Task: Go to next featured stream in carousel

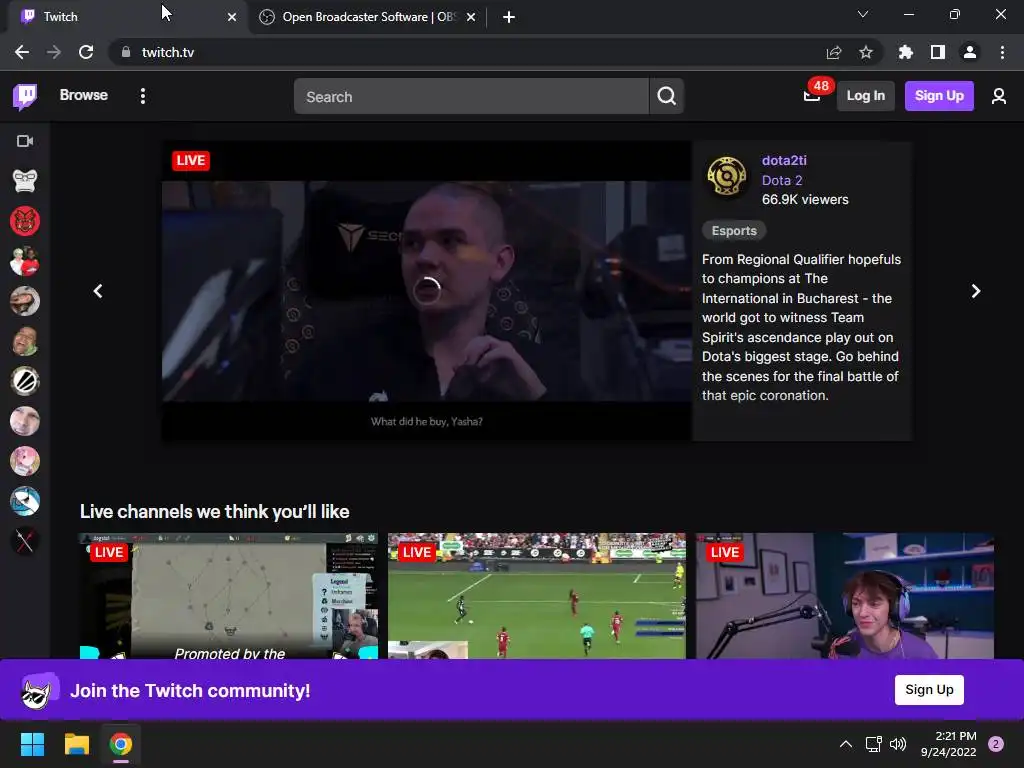Action: tap(976, 291)
